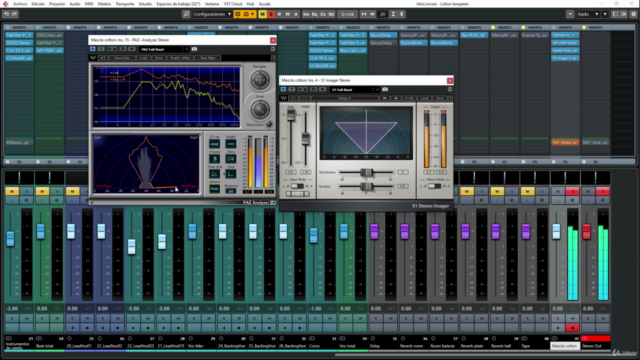Click the undo arrow in MixConsole toolbar
640x360 pixels.
(x=7, y=14)
